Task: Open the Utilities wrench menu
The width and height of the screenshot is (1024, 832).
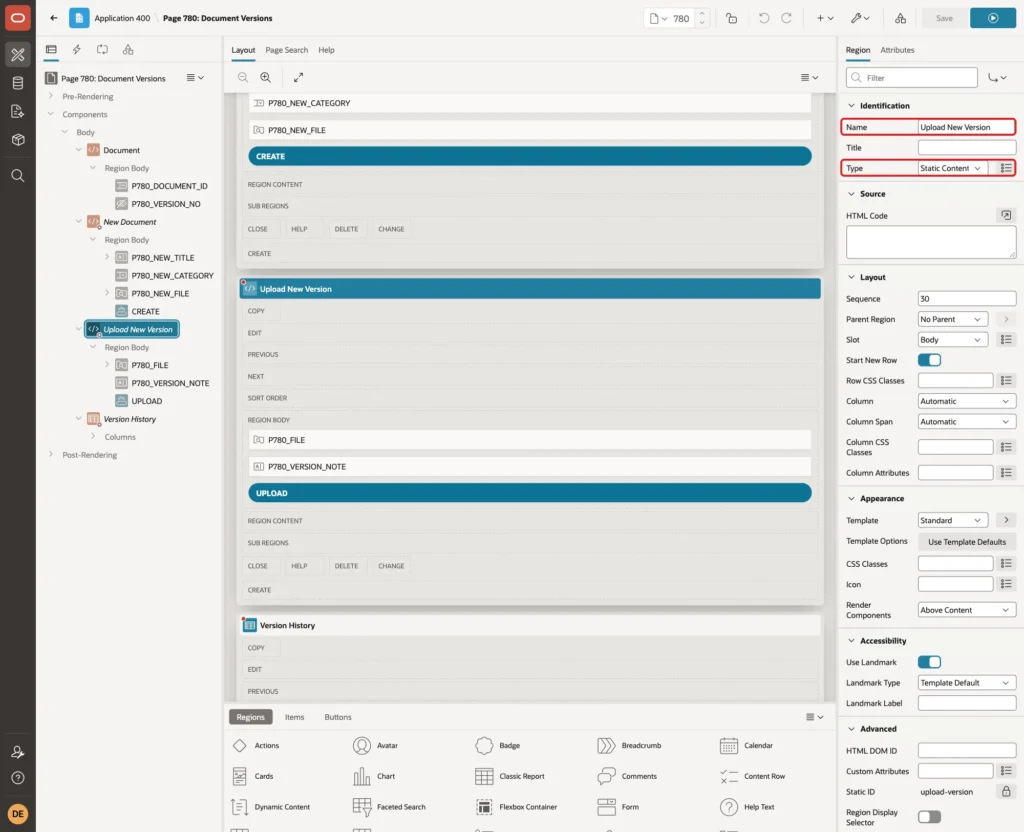Action: (860, 18)
